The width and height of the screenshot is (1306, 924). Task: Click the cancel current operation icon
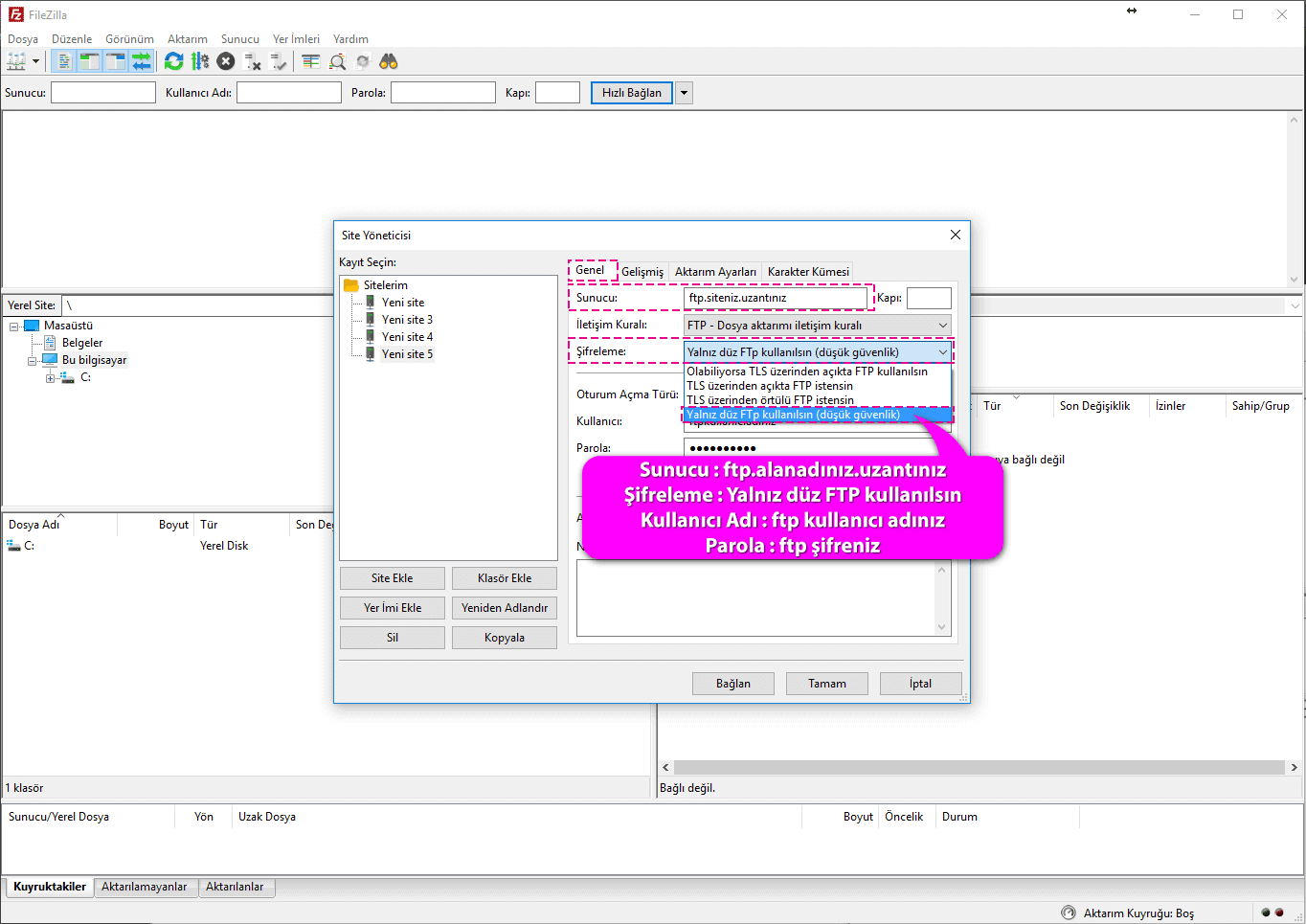pos(226,61)
